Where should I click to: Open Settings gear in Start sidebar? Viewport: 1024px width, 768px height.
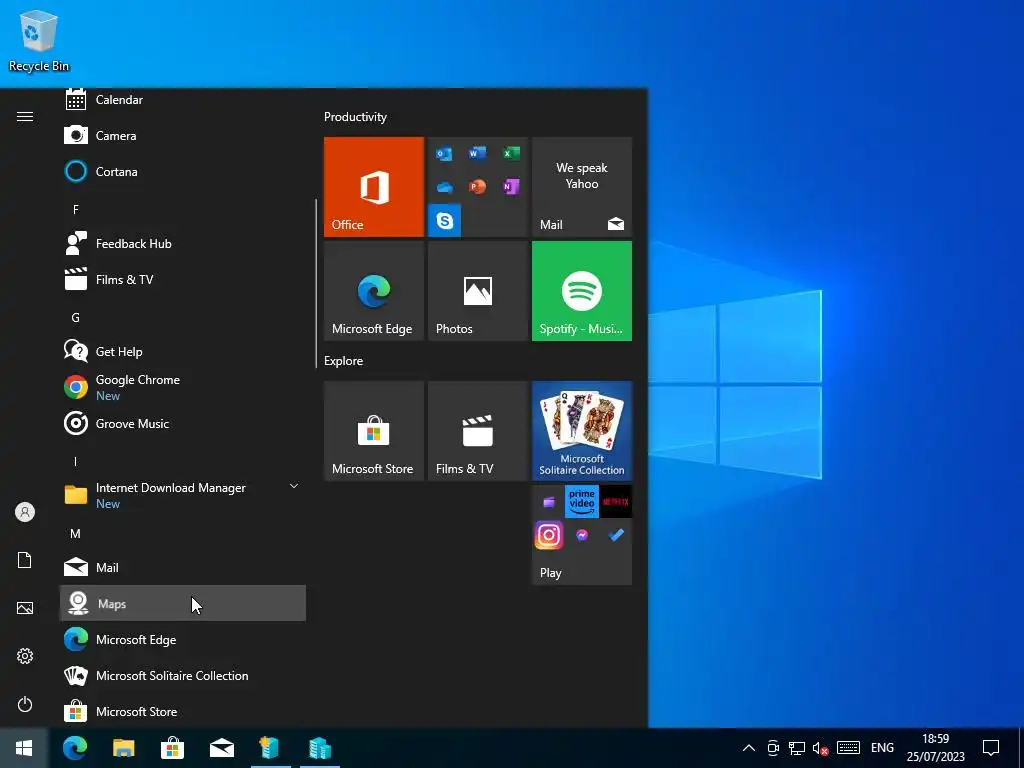[x=25, y=656]
